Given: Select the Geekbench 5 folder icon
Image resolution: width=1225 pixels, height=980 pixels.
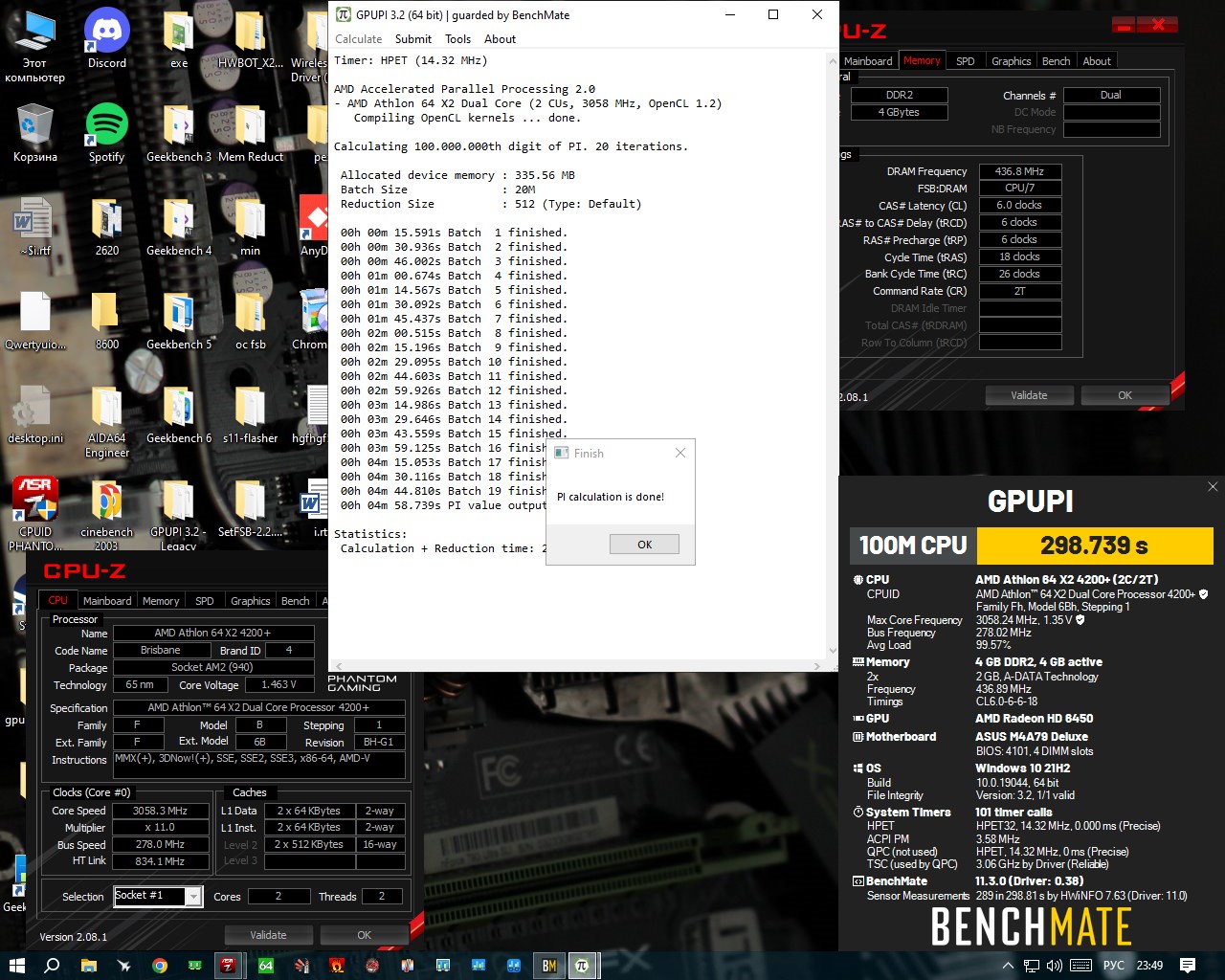Looking at the screenshot, I should click(179, 321).
